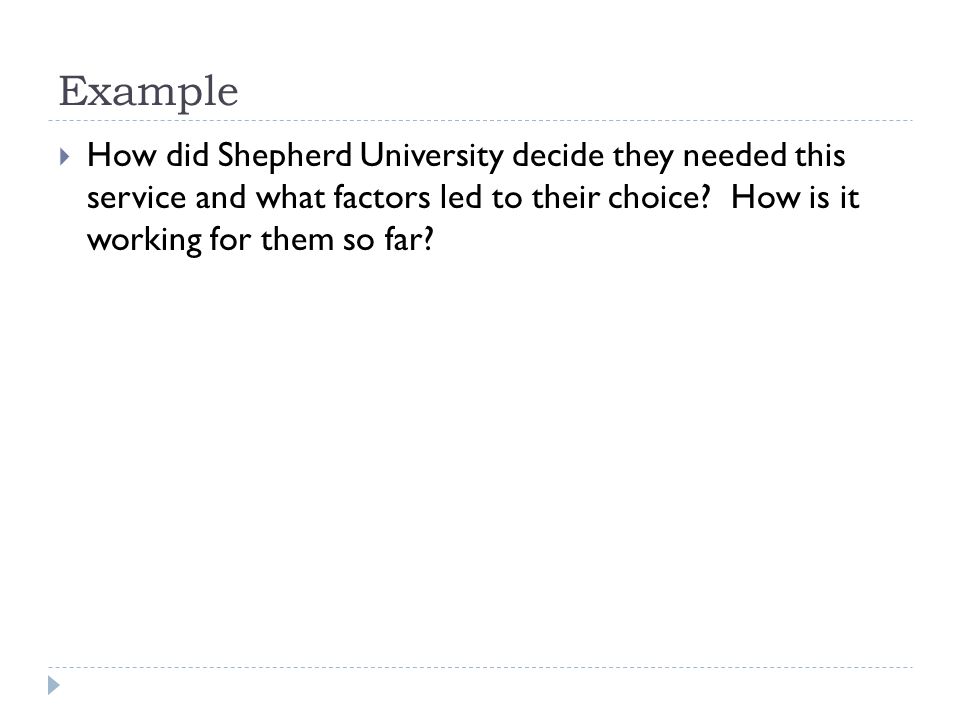
Task: Click the word 'they' on the first line
Action: tap(643, 157)
